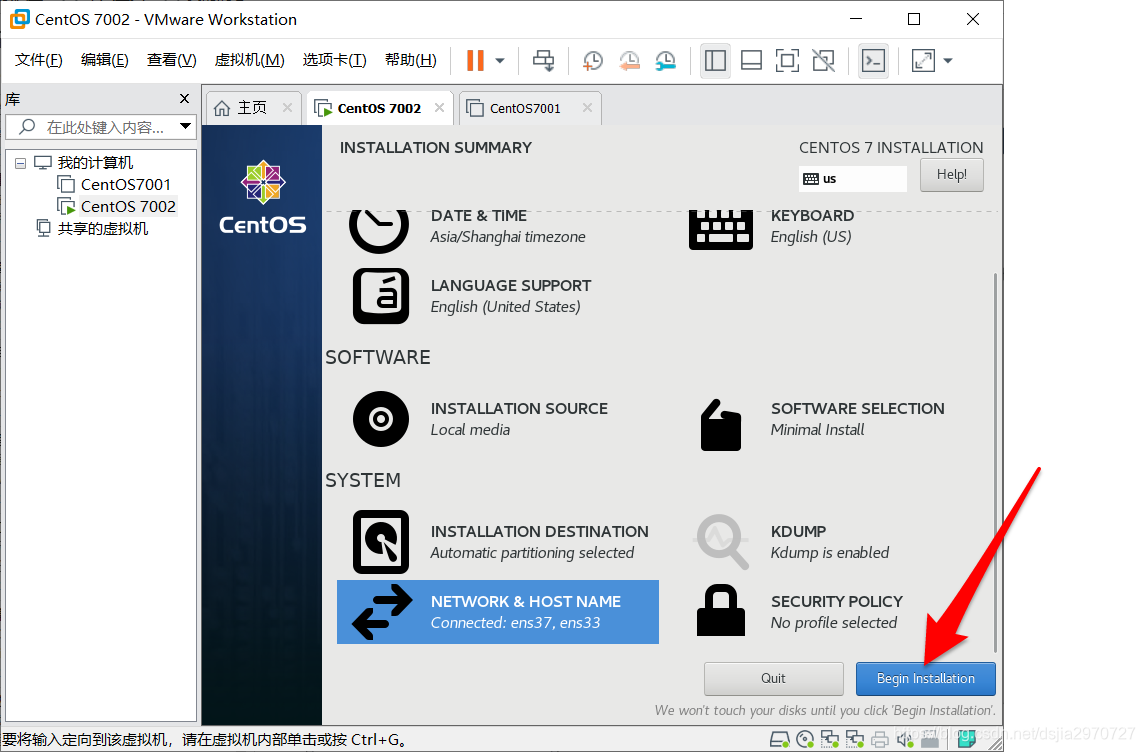The image size is (1145, 752).
Task: Click the 'English (US)' keyboard label
Action: click(811, 237)
